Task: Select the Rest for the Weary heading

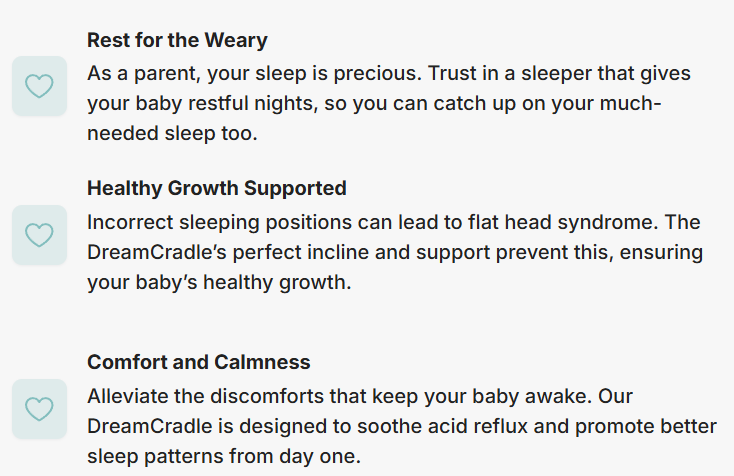Action: (x=177, y=41)
